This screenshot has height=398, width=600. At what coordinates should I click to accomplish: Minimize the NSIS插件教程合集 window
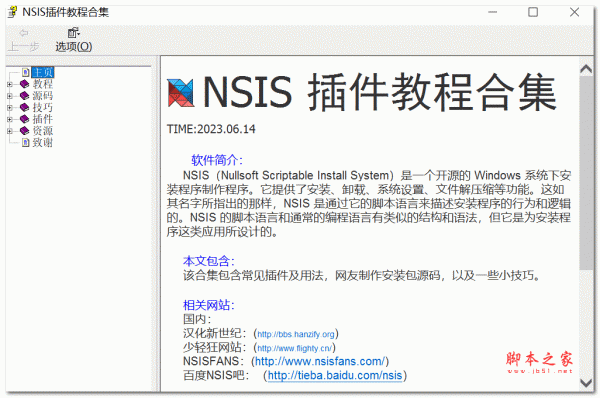tap(492, 12)
